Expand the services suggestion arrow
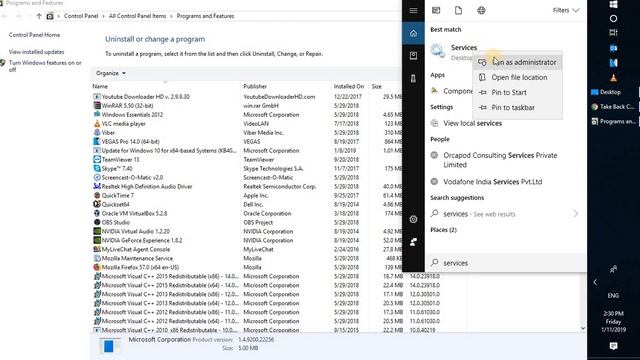Viewport: 640px width, 360px height. pyautogui.click(x=575, y=213)
